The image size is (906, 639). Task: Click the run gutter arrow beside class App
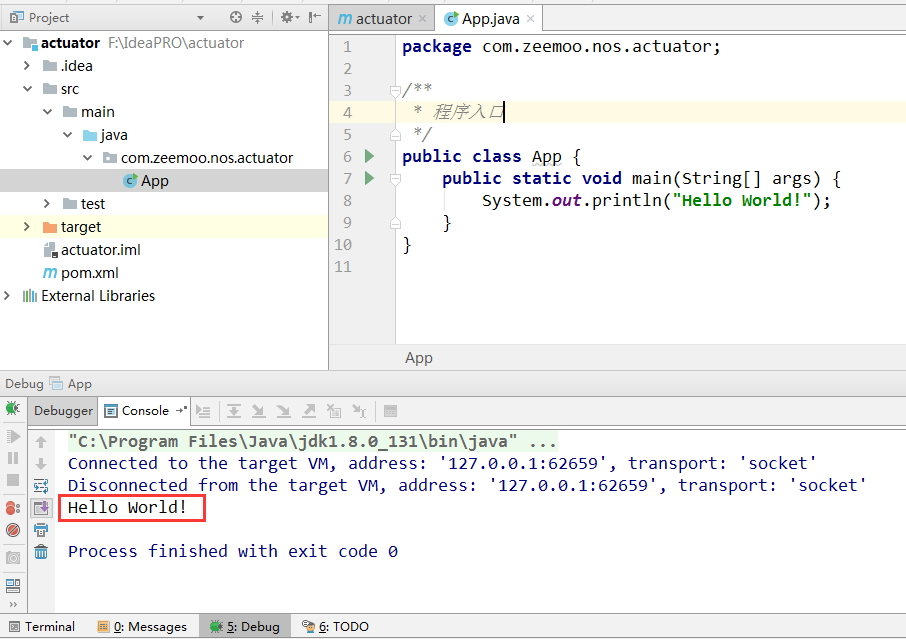coord(370,156)
